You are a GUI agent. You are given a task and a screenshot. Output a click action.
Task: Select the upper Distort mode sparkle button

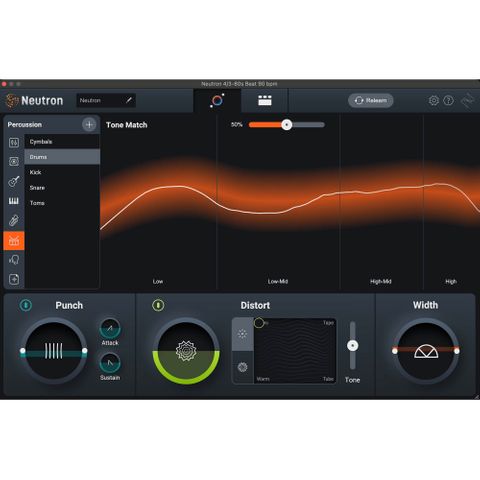click(x=243, y=334)
